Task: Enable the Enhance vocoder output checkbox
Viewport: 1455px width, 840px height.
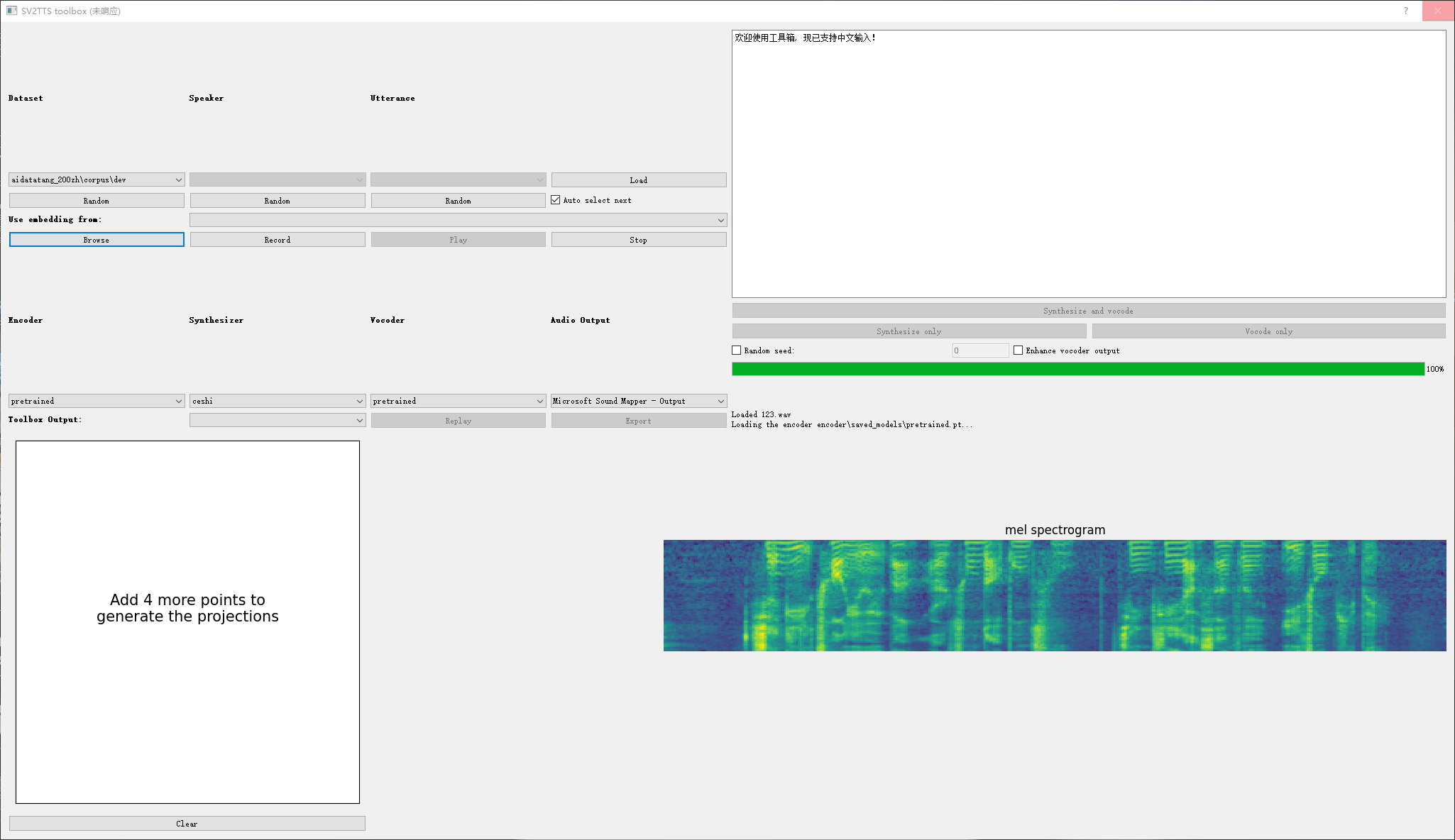Action: point(1018,350)
